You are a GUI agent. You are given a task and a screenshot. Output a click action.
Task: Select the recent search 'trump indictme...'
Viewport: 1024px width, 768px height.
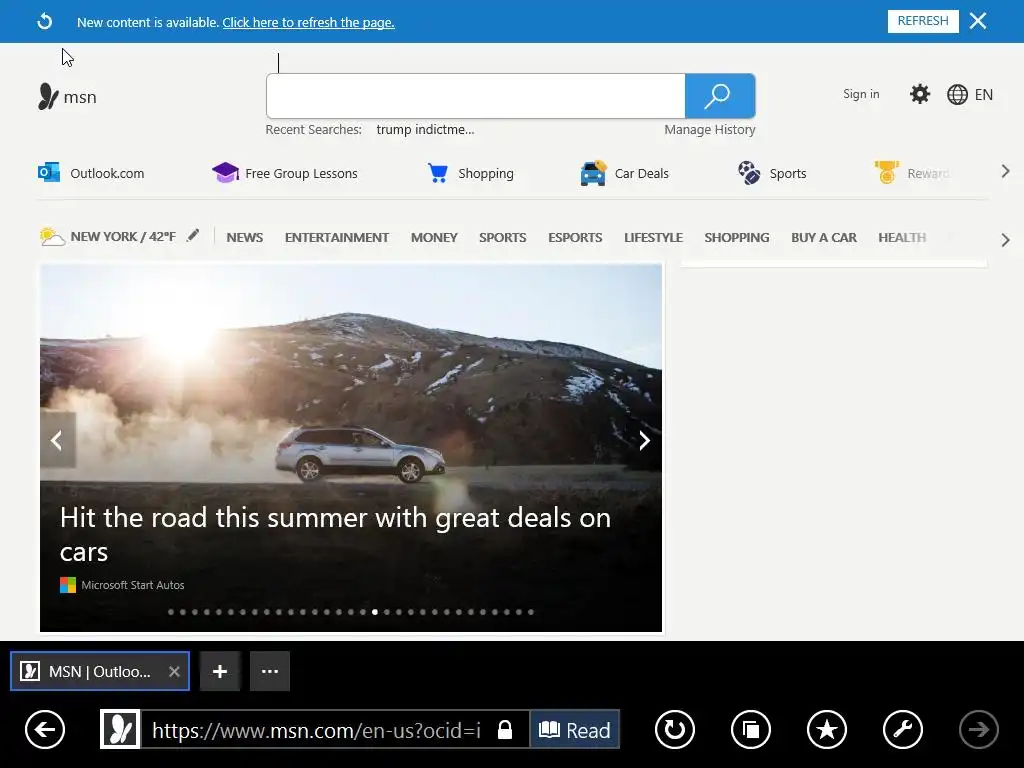(425, 129)
